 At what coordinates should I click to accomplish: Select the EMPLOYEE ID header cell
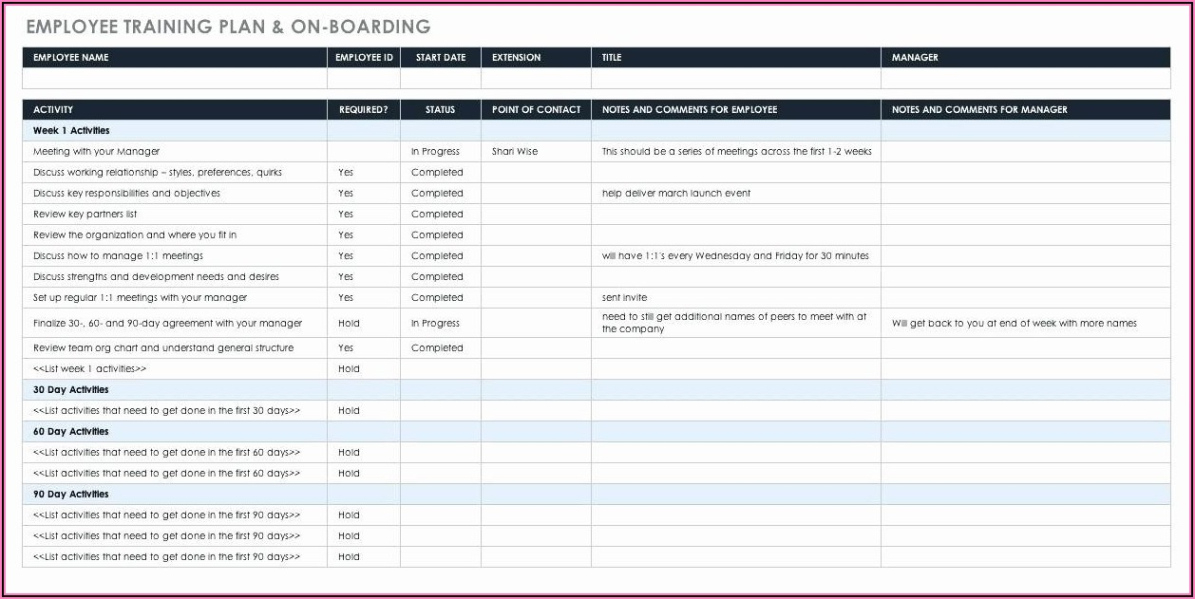pyautogui.click(x=364, y=57)
